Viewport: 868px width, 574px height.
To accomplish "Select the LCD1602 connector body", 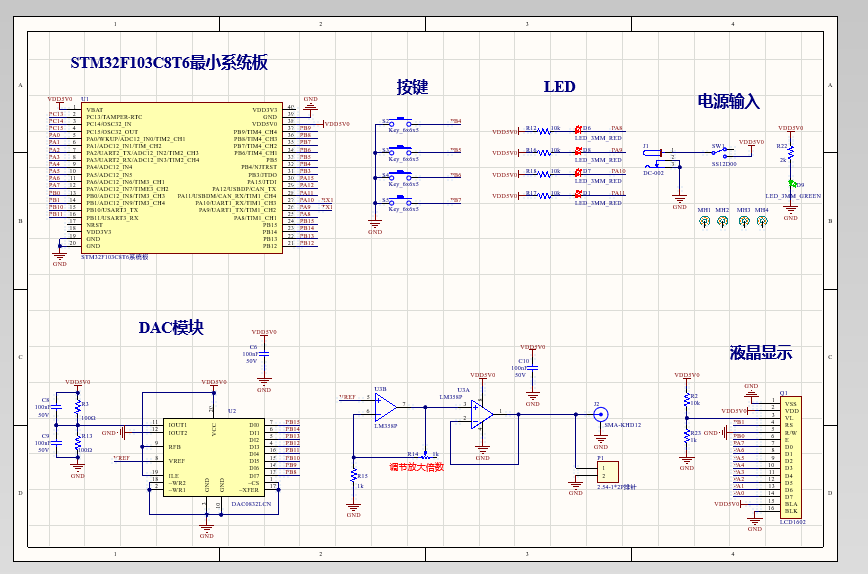I will 790,458.
